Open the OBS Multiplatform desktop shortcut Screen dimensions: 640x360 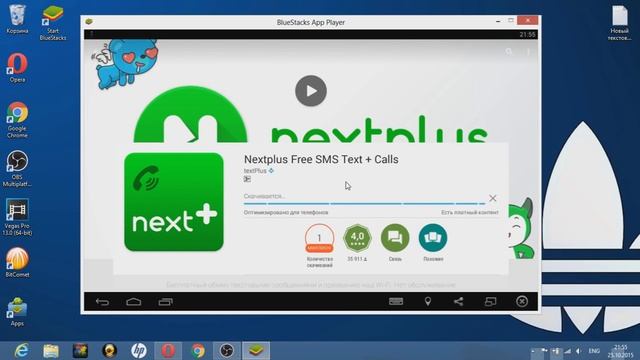pos(17,169)
